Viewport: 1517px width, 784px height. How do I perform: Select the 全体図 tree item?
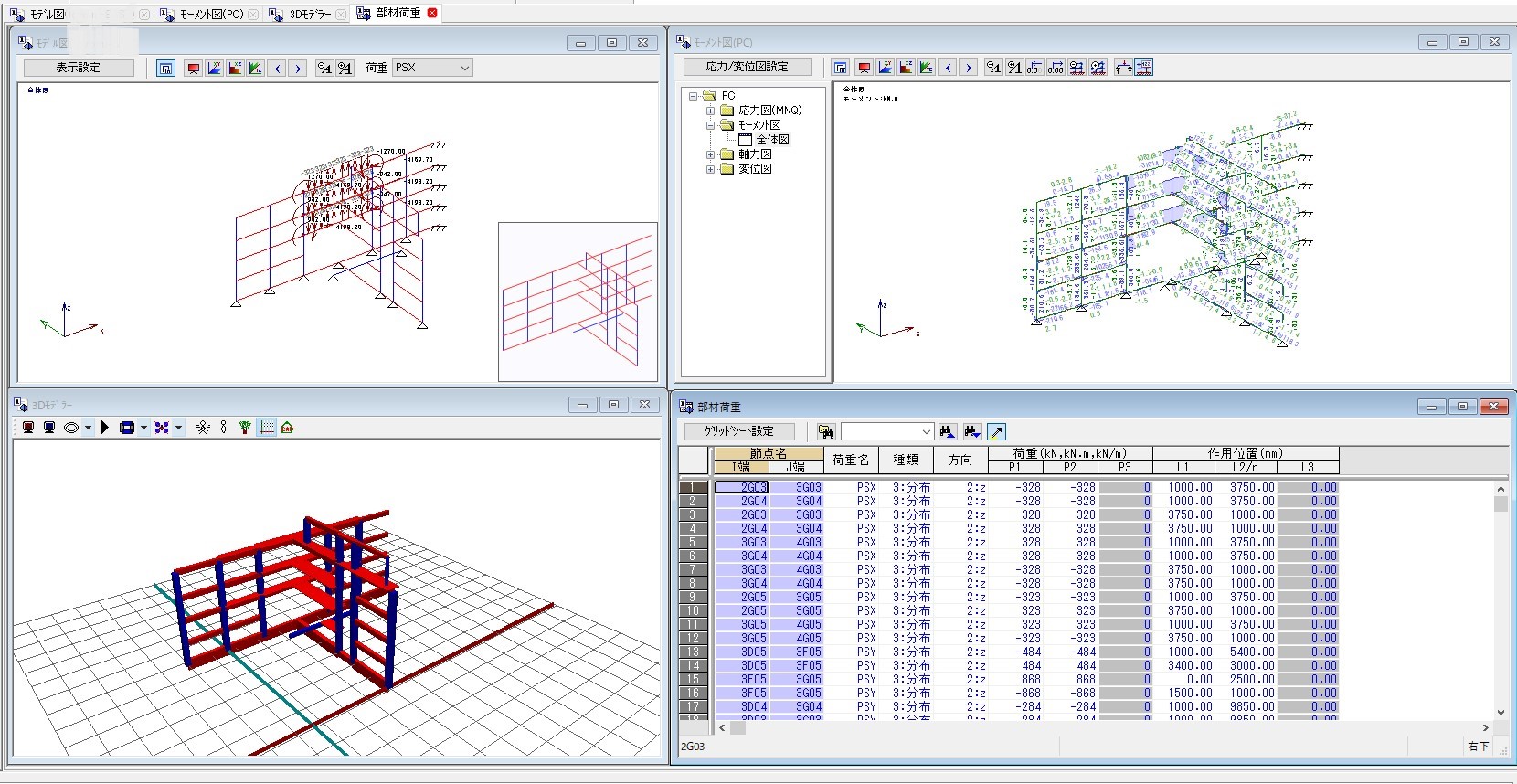771,140
